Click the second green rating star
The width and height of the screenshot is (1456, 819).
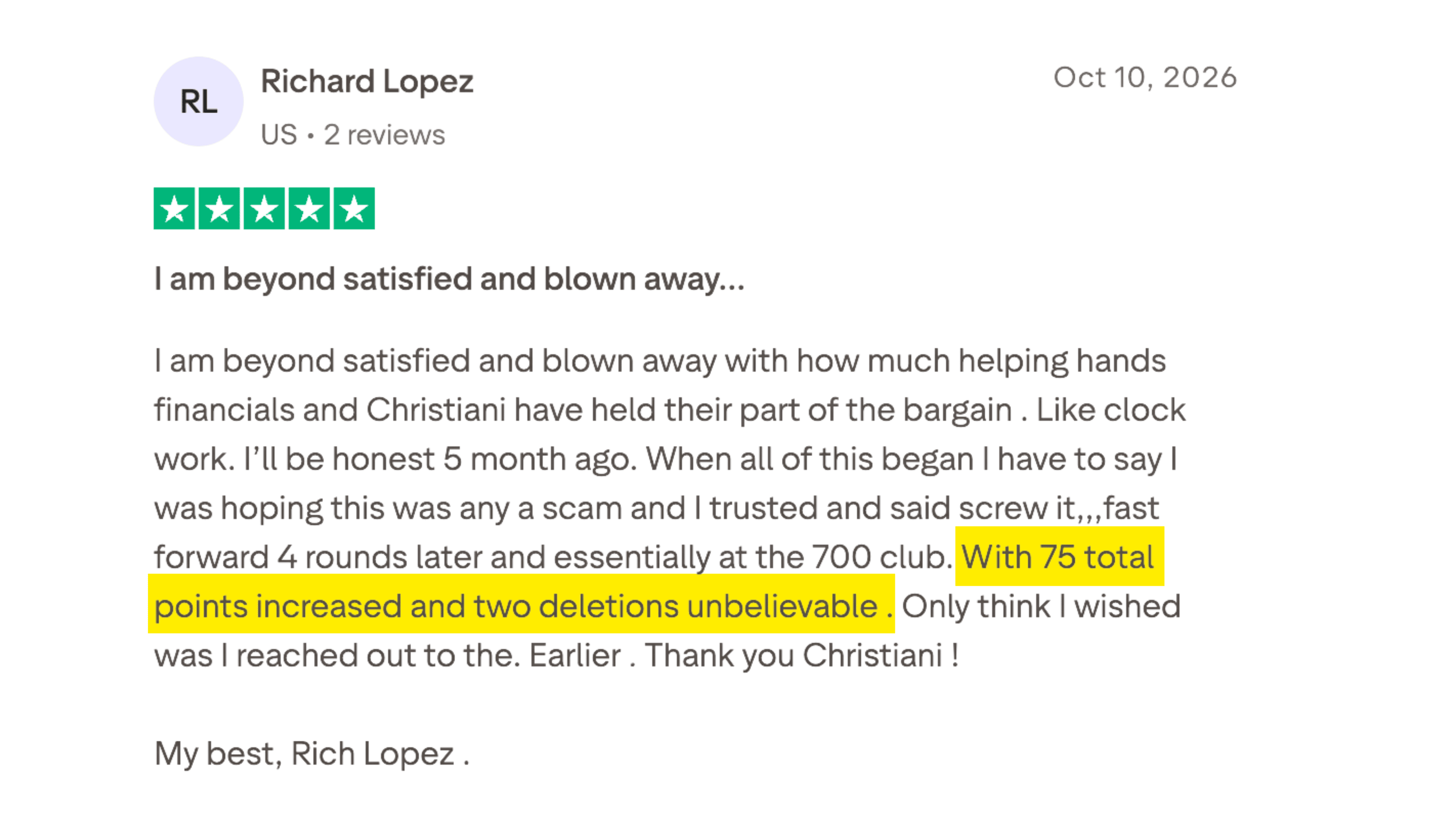219,209
